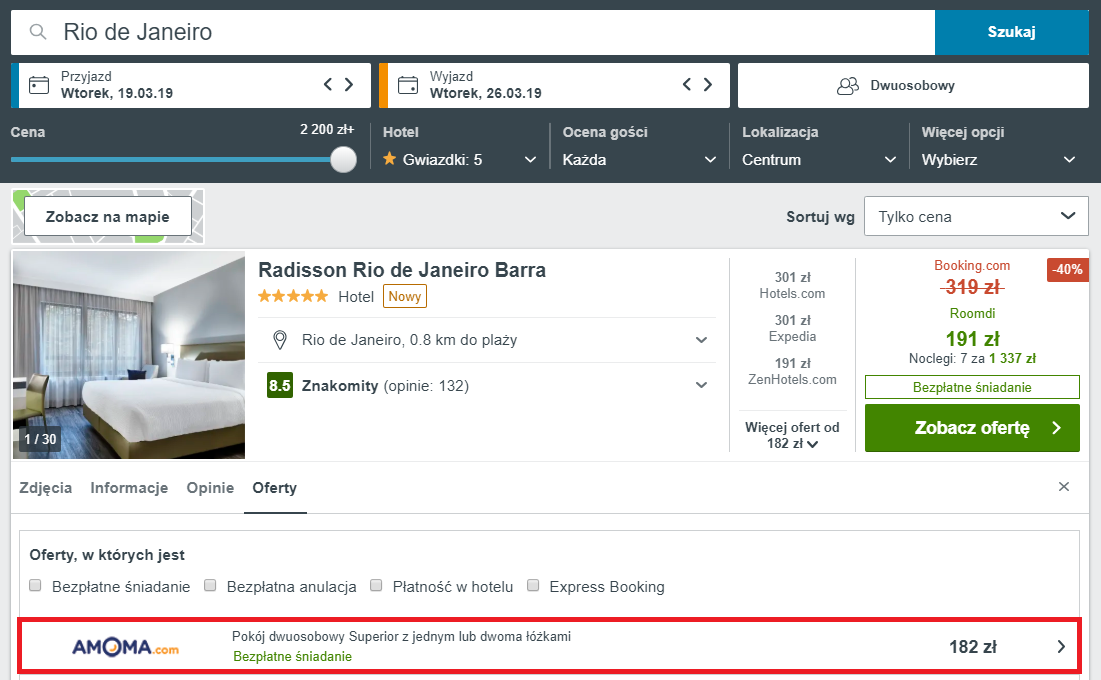
Task: Click hotel name Radisson Rio de Janeiro Barra
Action: coord(402,270)
